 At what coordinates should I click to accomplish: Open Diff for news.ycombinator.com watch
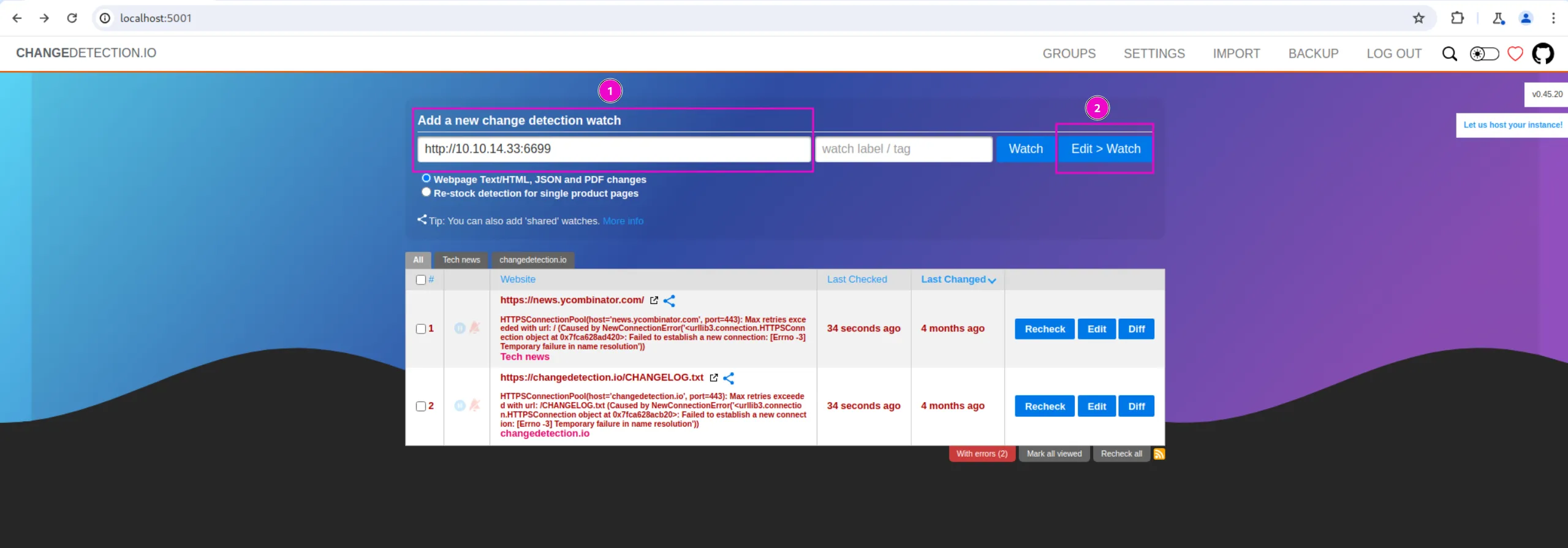(x=1136, y=329)
